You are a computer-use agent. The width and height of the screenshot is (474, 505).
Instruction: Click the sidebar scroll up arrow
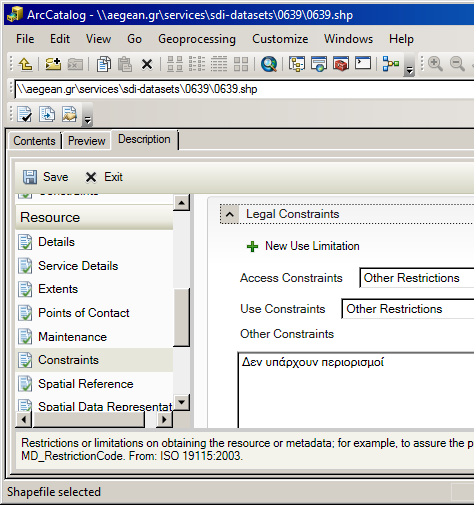click(181, 202)
